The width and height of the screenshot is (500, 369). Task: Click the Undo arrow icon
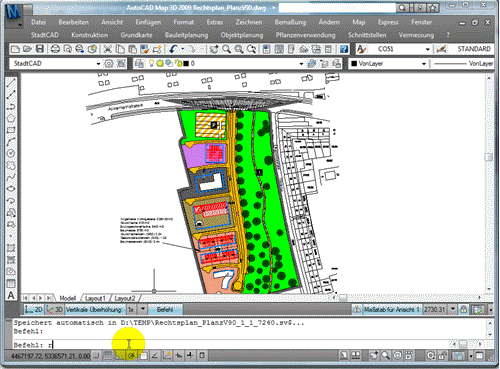173,49
